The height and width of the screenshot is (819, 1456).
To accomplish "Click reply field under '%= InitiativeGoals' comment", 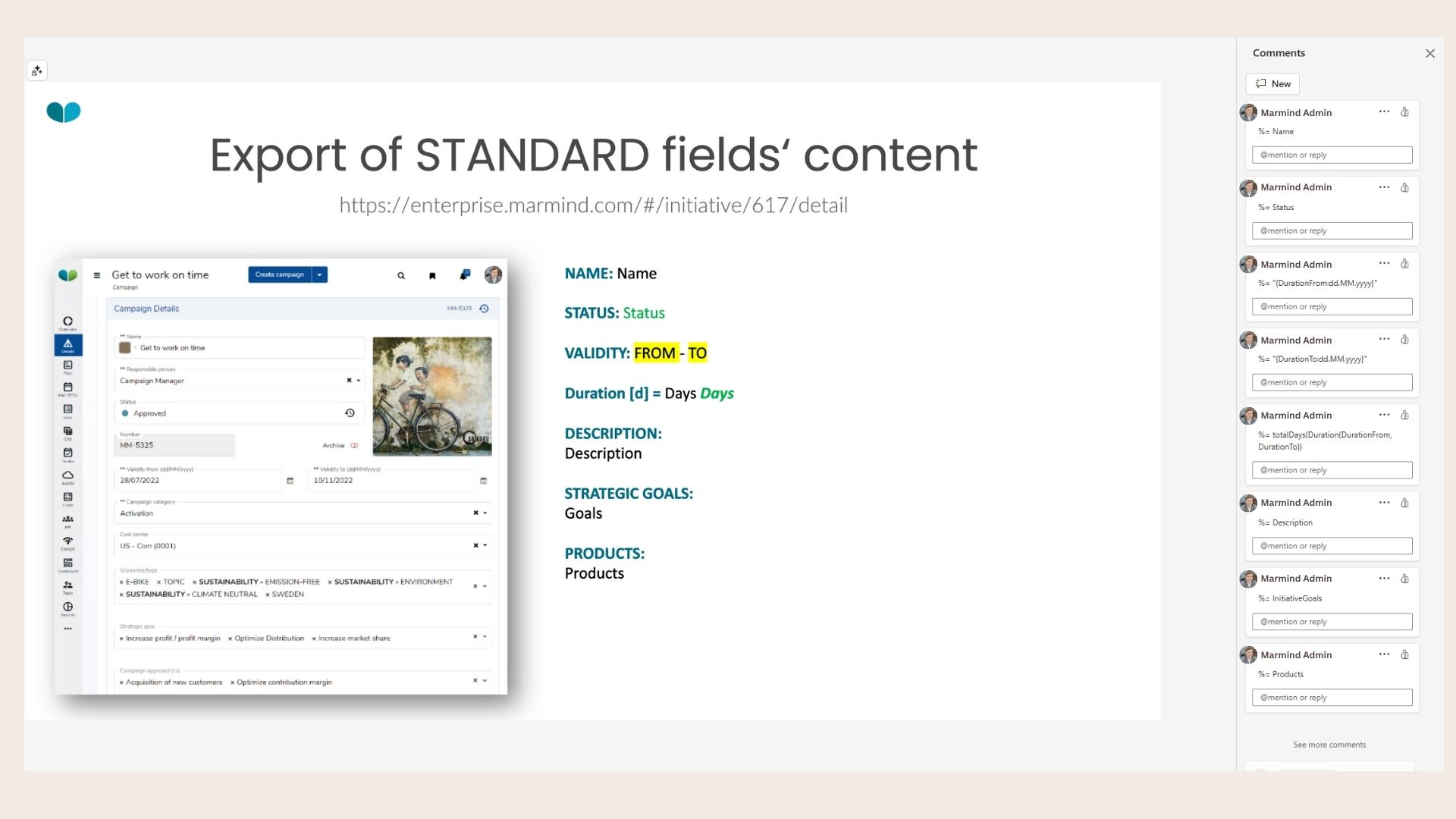I will [x=1332, y=622].
